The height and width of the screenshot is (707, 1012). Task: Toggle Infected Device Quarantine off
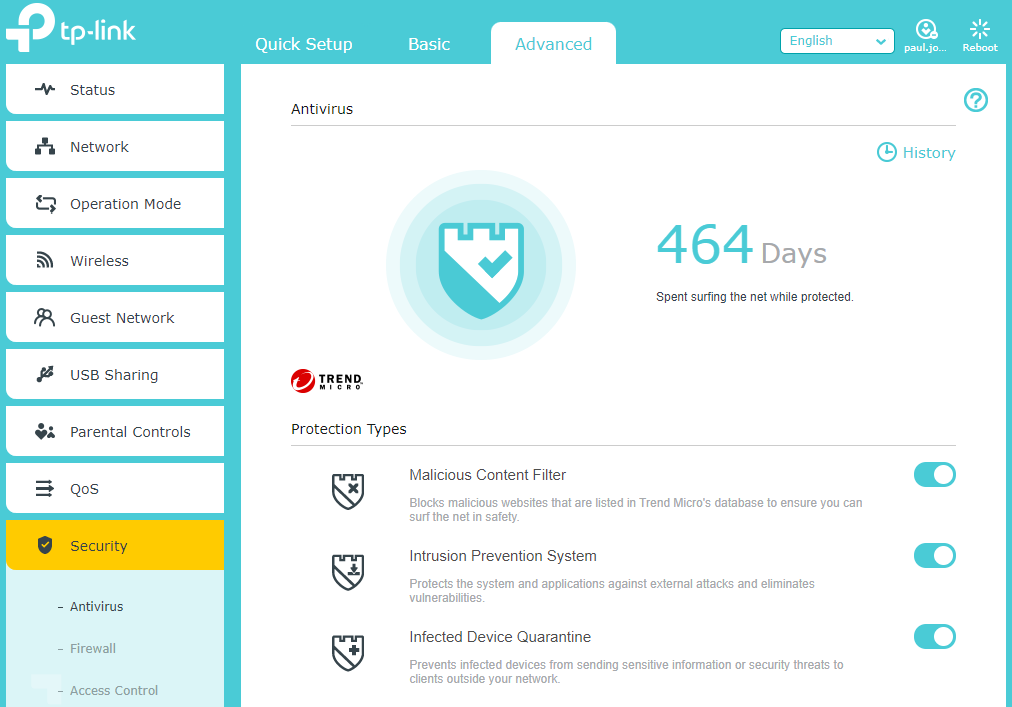(935, 637)
